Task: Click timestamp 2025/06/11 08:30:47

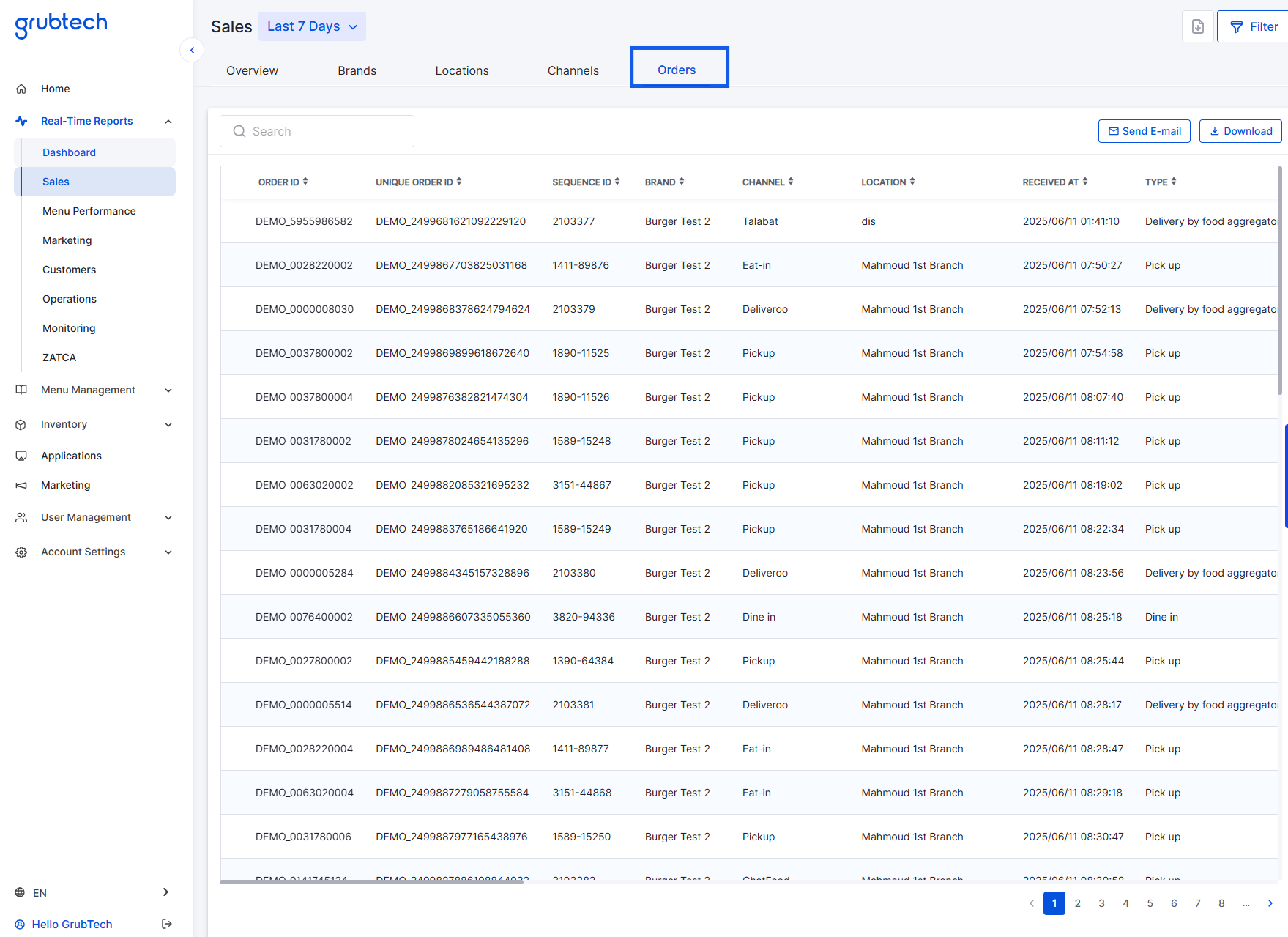Action: pos(1073,837)
